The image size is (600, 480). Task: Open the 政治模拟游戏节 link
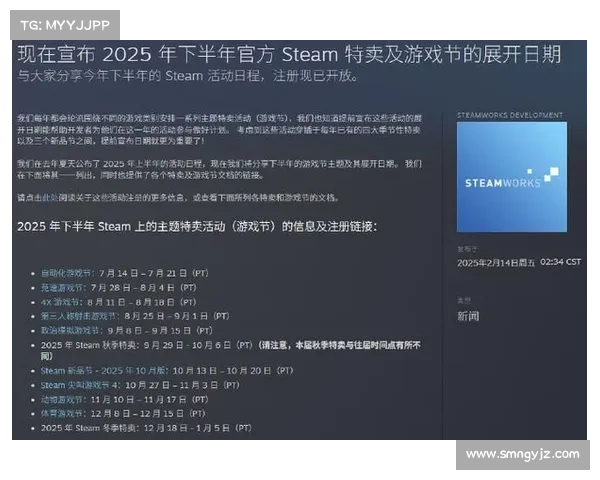click(x=70, y=330)
